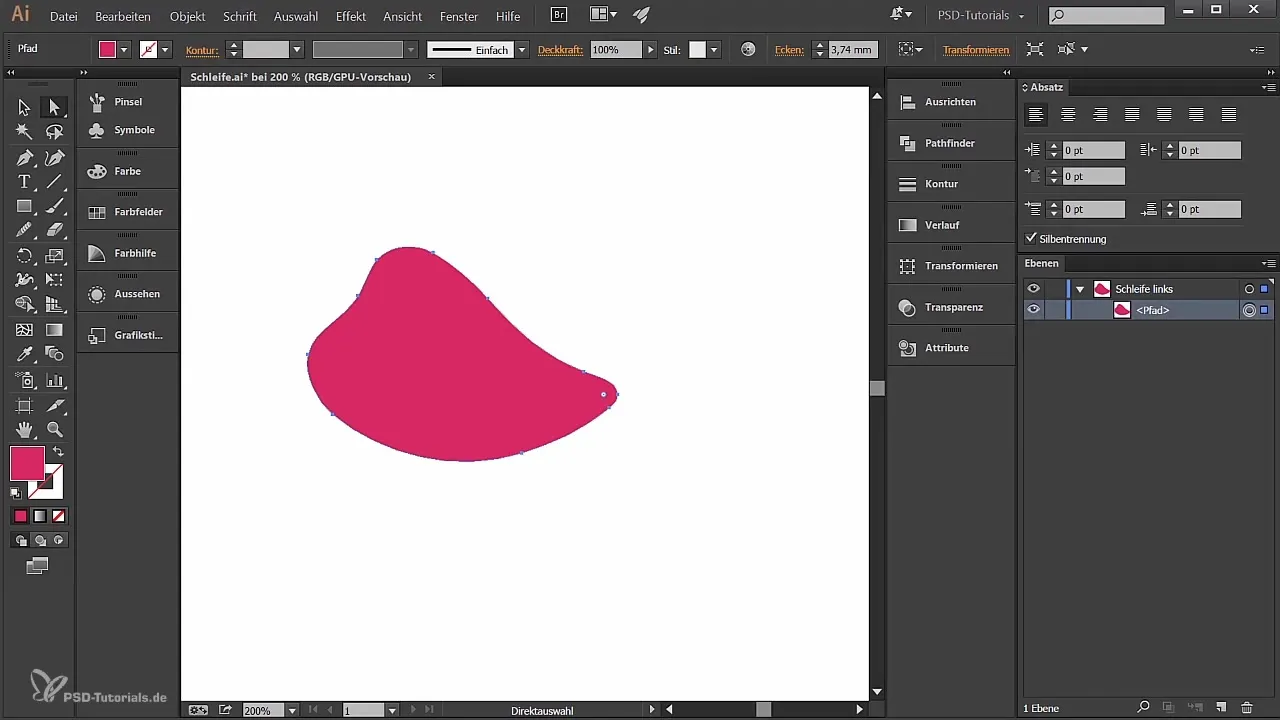The image size is (1280, 720).
Task: Select the Scale tool
Action: coord(55,256)
